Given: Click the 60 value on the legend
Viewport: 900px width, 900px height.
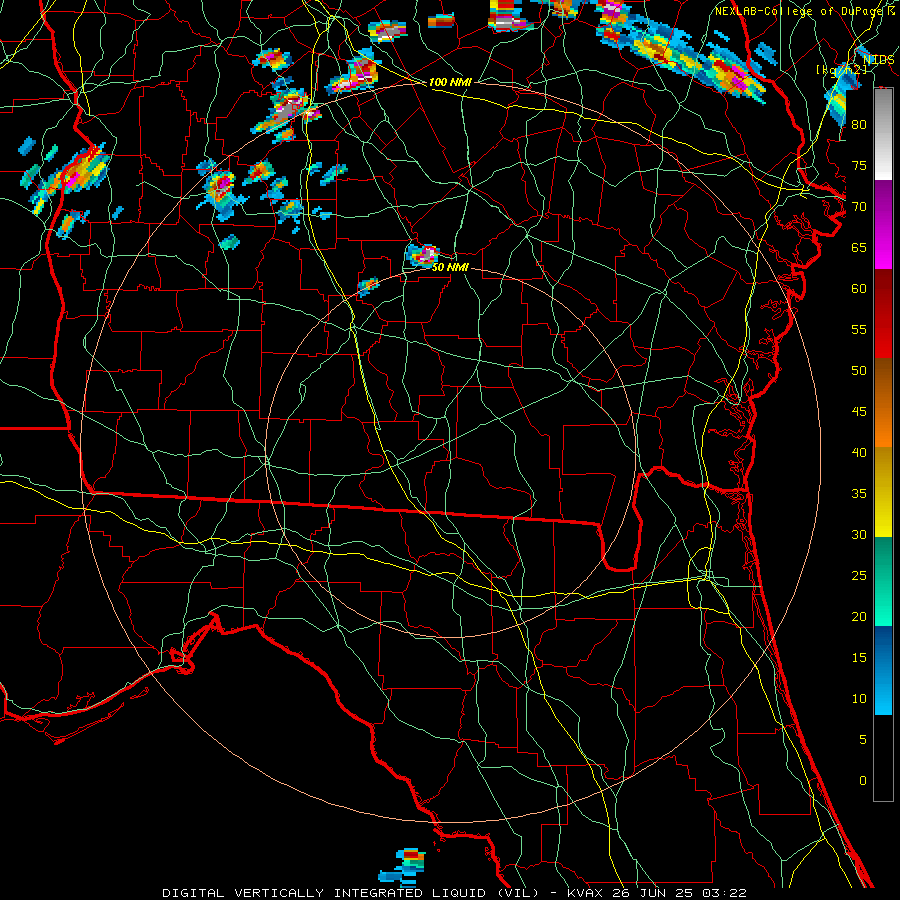Looking at the screenshot, I should coord(859,289).
